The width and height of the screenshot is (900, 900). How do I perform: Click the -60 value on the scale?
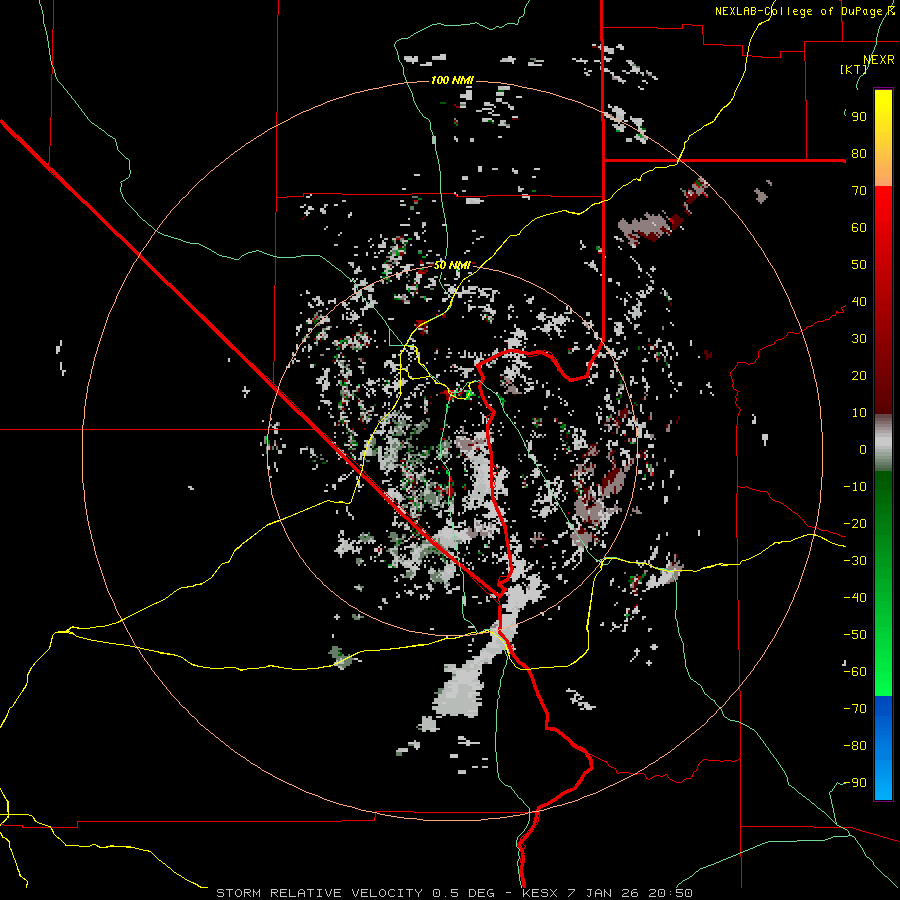tap(855, 672)
